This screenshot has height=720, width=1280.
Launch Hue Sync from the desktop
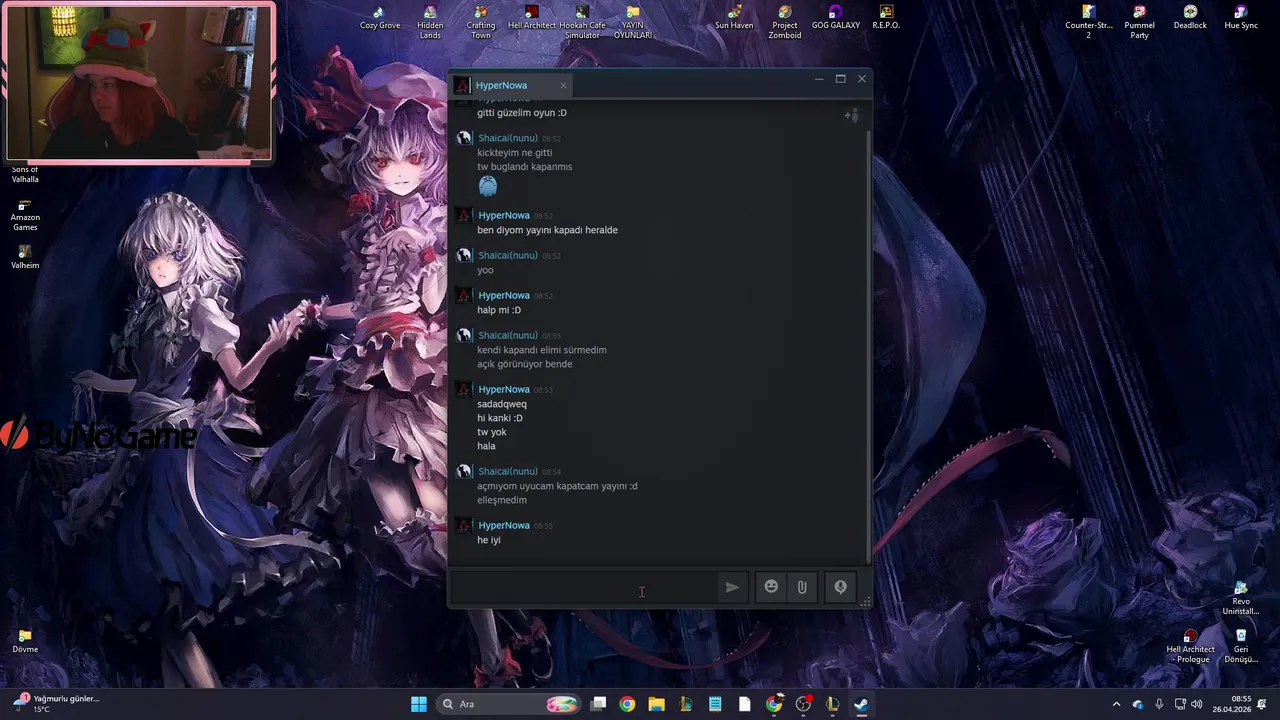(x=1241, y=18)
